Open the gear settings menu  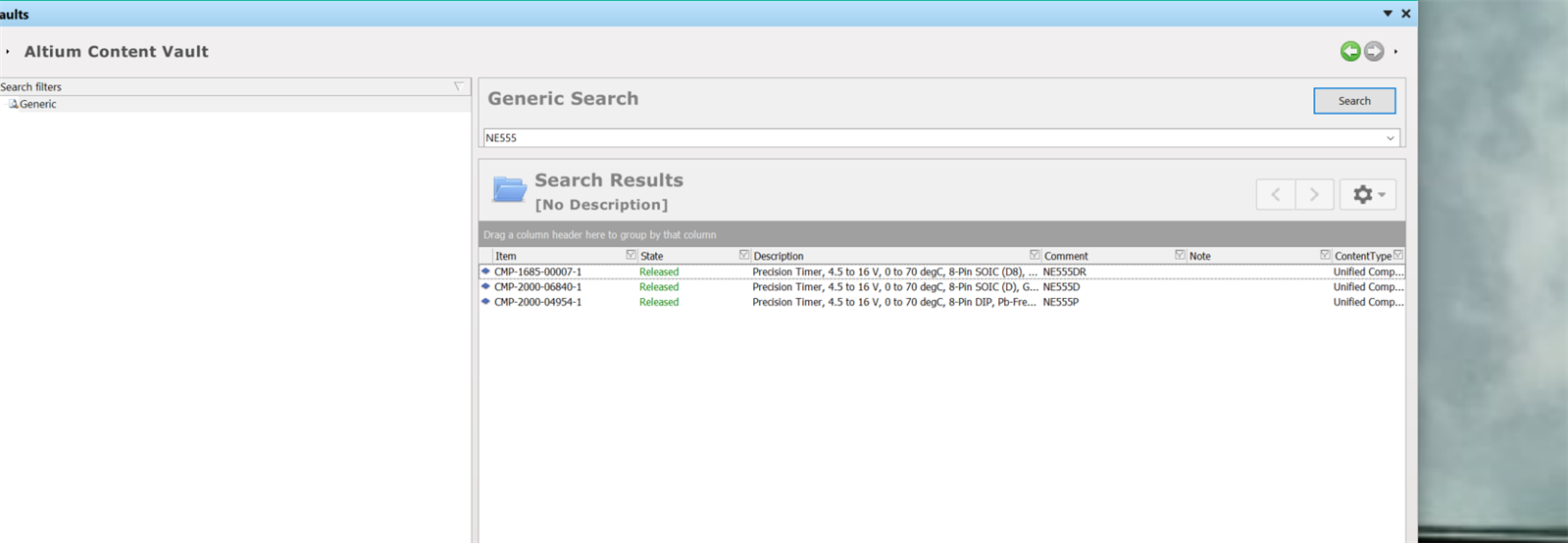(1367, 194)
